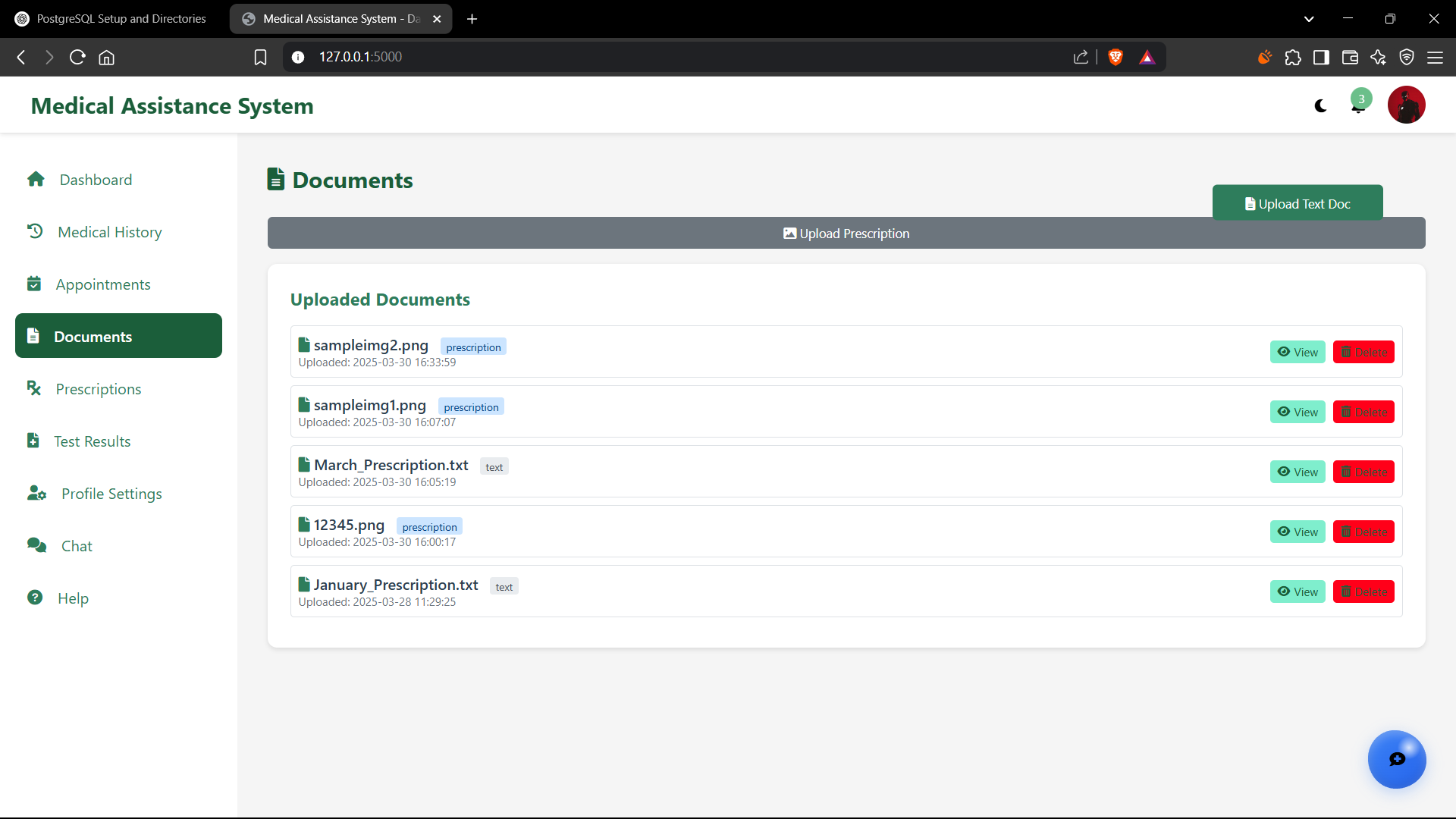The width and height of the screenshot is (1456, 819).
Task: Close the Medical Assistance System tab
Action: pyautogui.click(x=437, y=19)
